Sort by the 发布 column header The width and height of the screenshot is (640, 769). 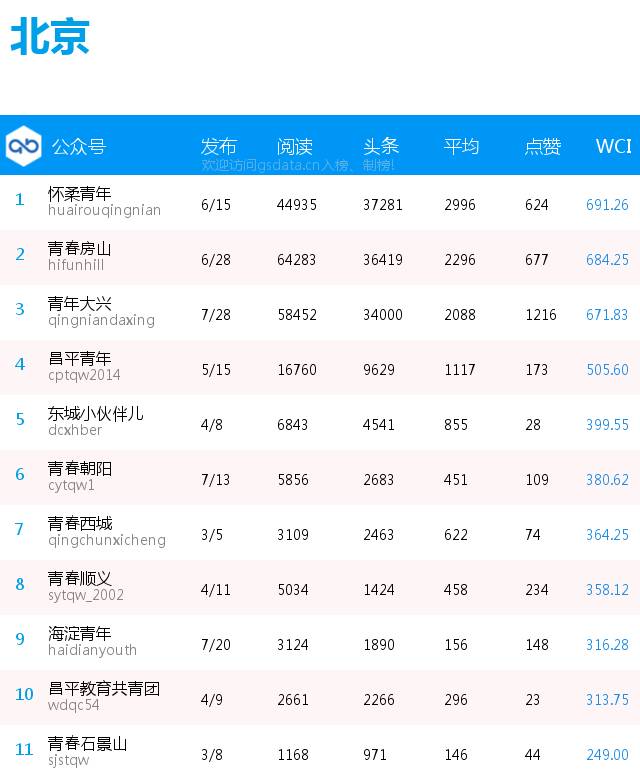(219, 146)
